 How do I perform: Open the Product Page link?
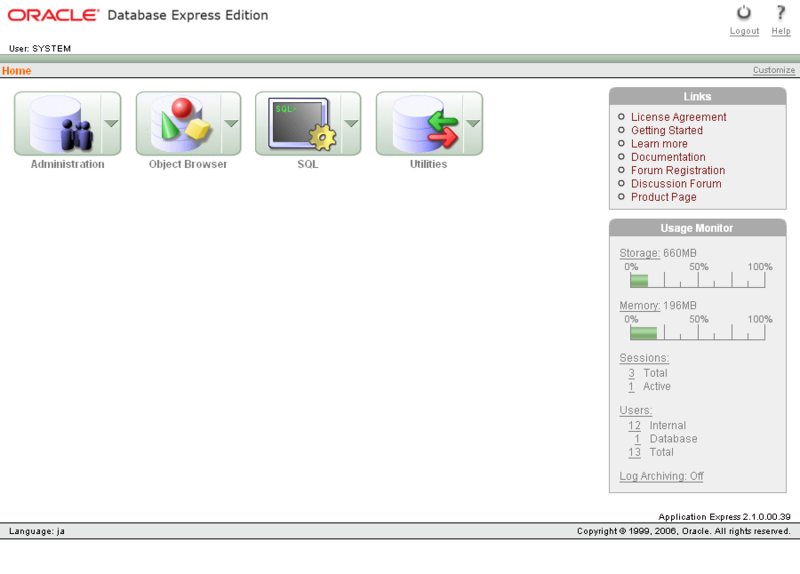[x=663, y=197]
